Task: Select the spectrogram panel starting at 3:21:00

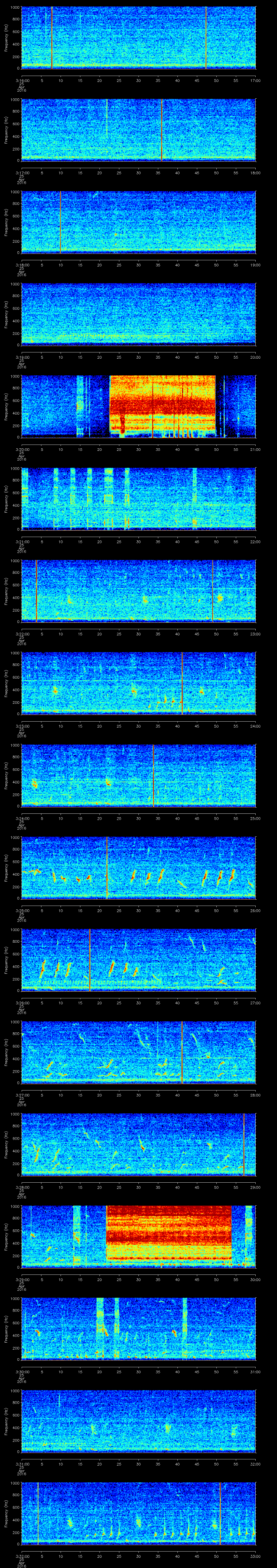Action: point(138,499)
